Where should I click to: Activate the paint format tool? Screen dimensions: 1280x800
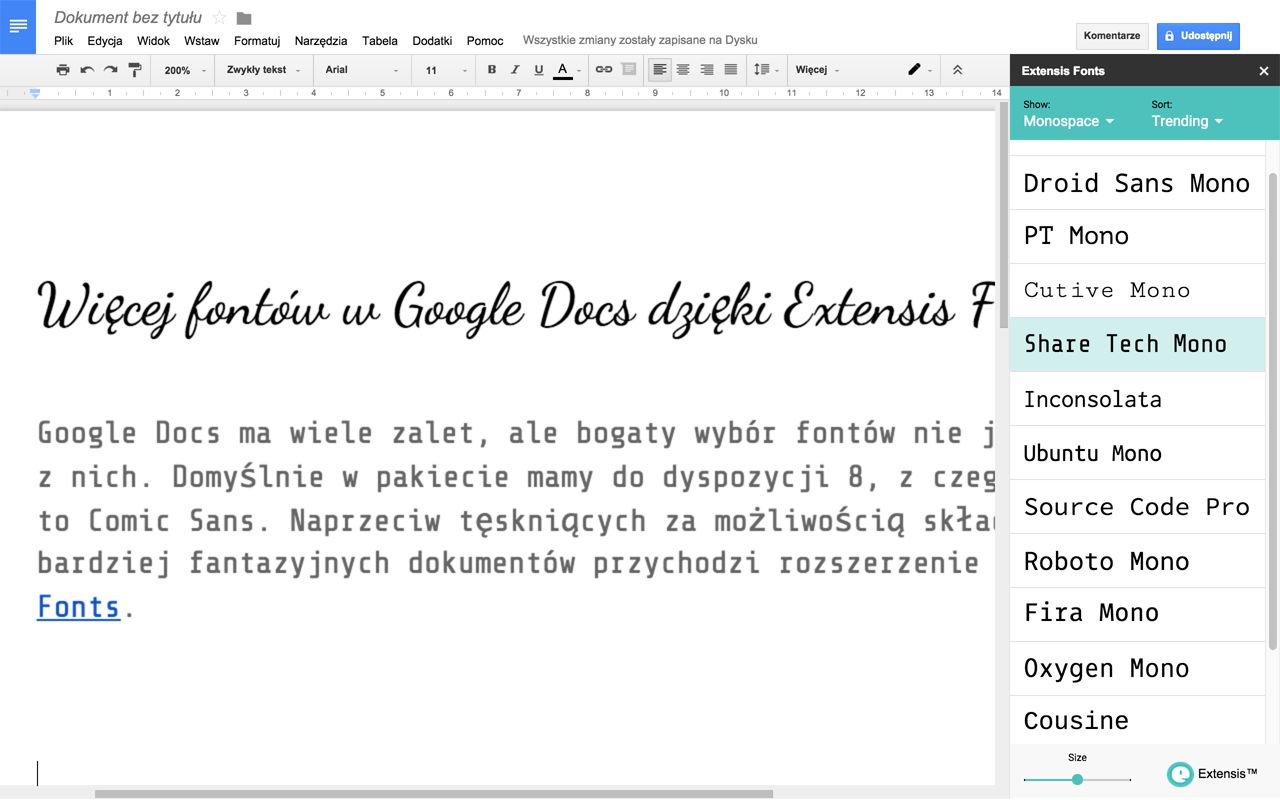(135, 70)
